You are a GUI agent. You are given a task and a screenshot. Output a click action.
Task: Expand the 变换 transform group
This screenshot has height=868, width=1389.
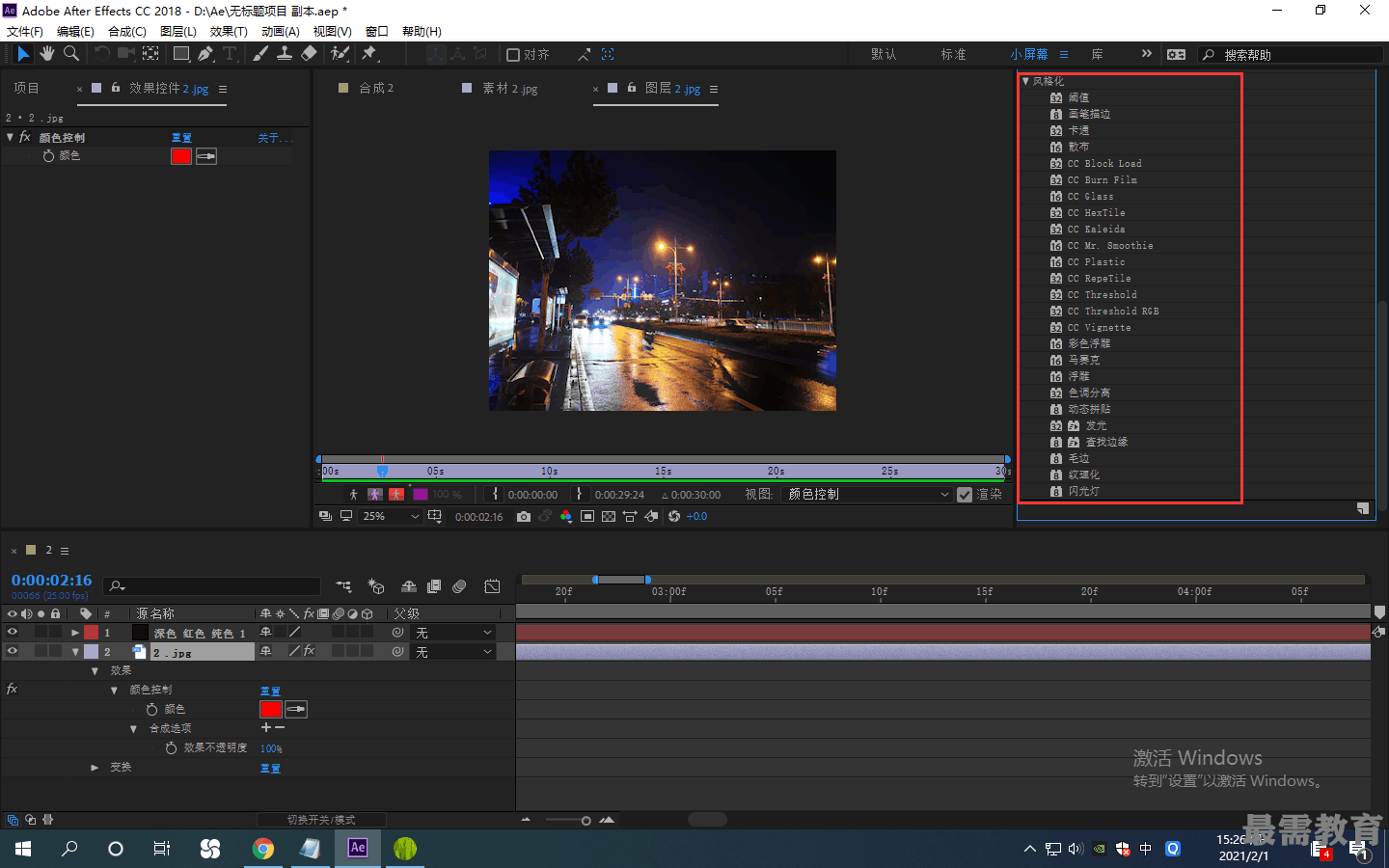(95, 768)
